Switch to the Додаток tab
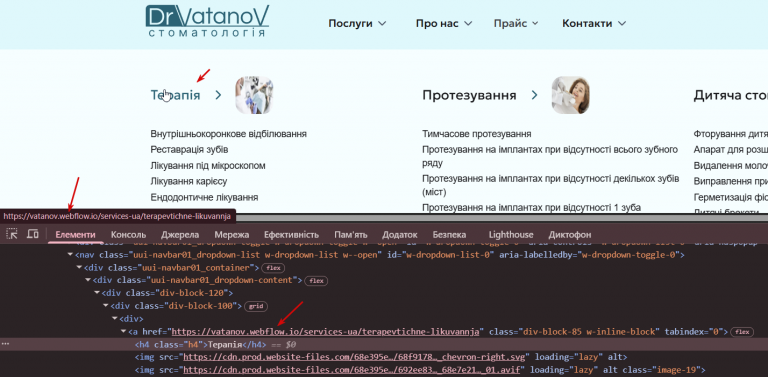This screenshot has height=377, width=768. point(400,235)
